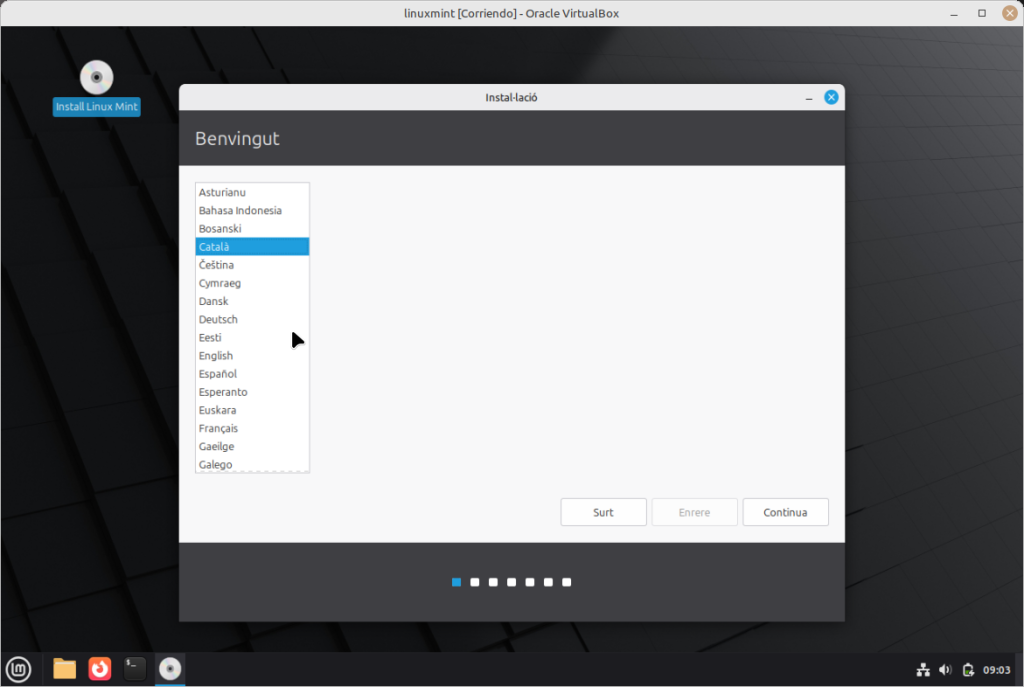Click the clock showing 09:03
The width and height of the screenshot is (1024, 687).
coord(996,669)
